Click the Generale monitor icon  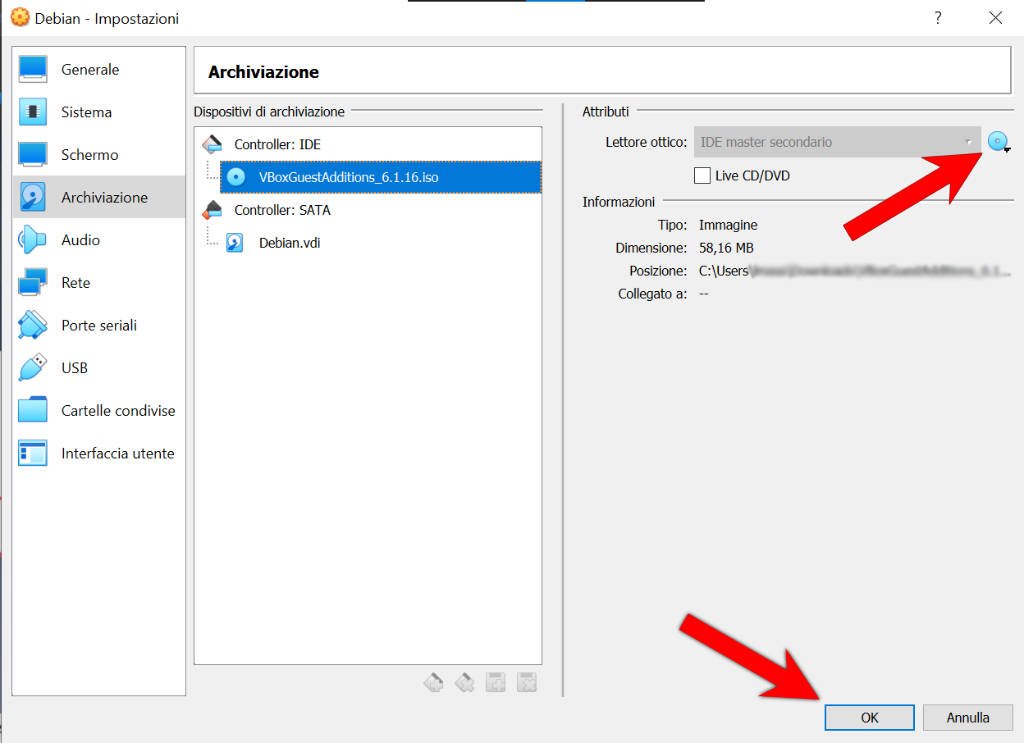tap(33, 69)
